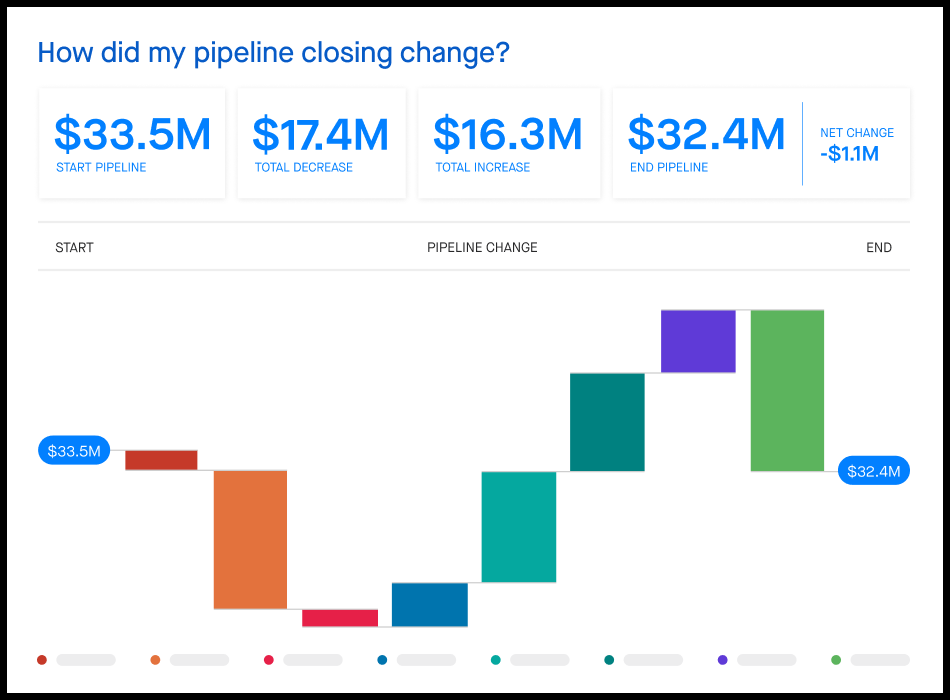Click the pink legend dot

(269, 660)
